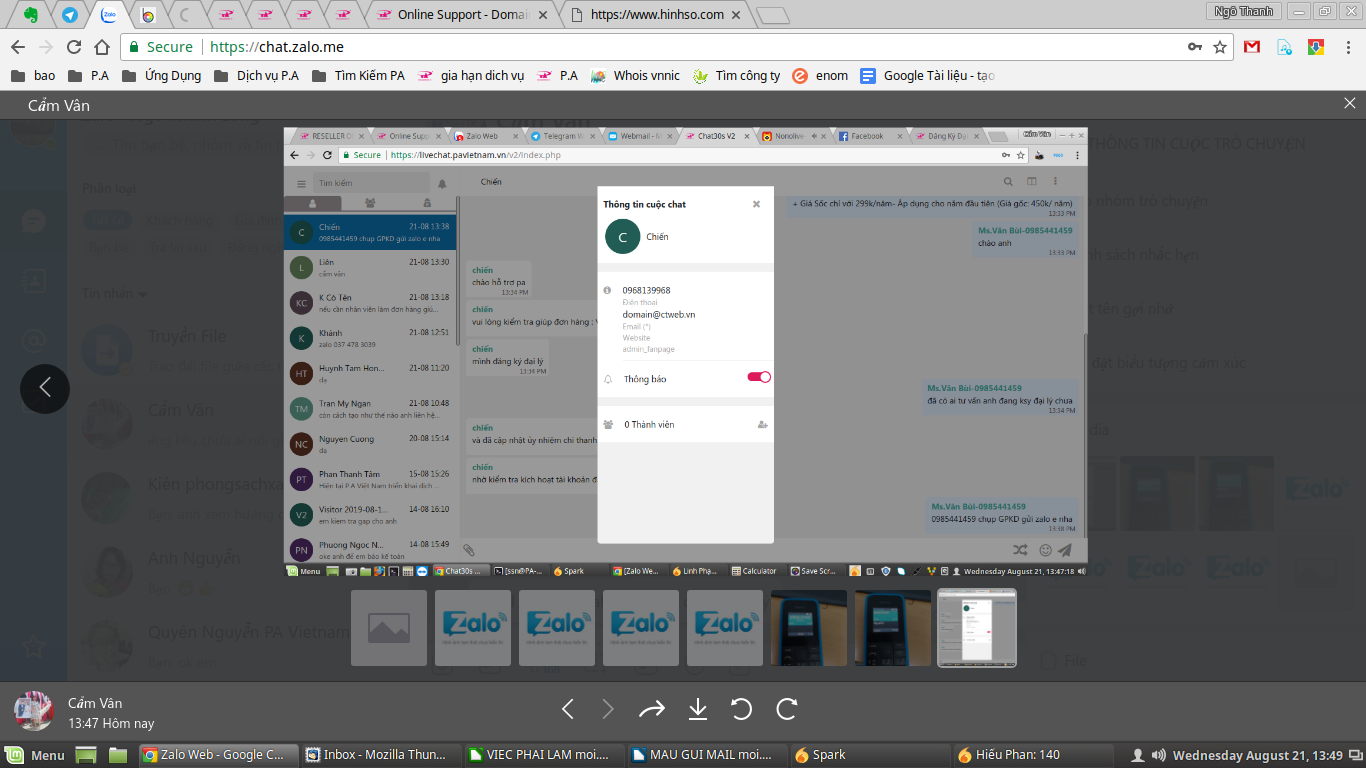Open the Linux Mint Menu button
Viewport: 1366px width, 768px height.
36,755
